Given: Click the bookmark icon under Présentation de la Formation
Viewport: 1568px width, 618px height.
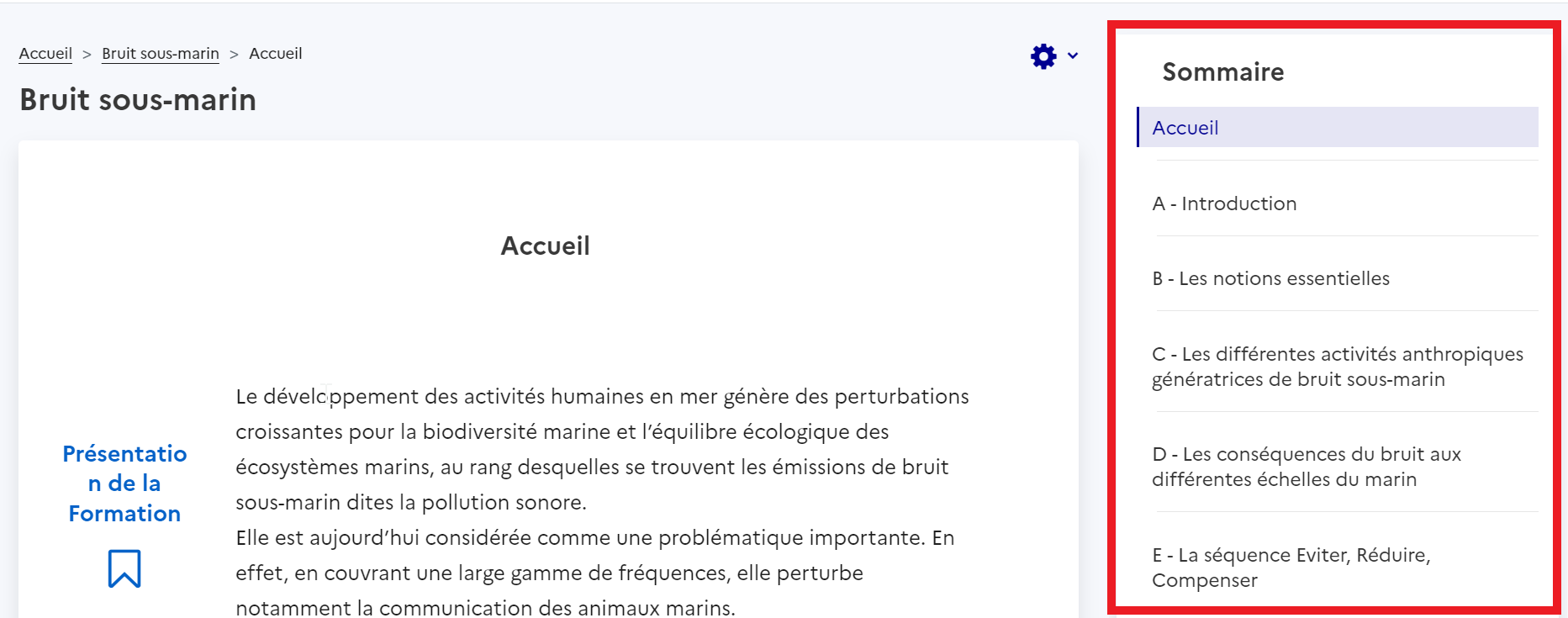Looking at the screenshot, I should [x=124, y=568].
